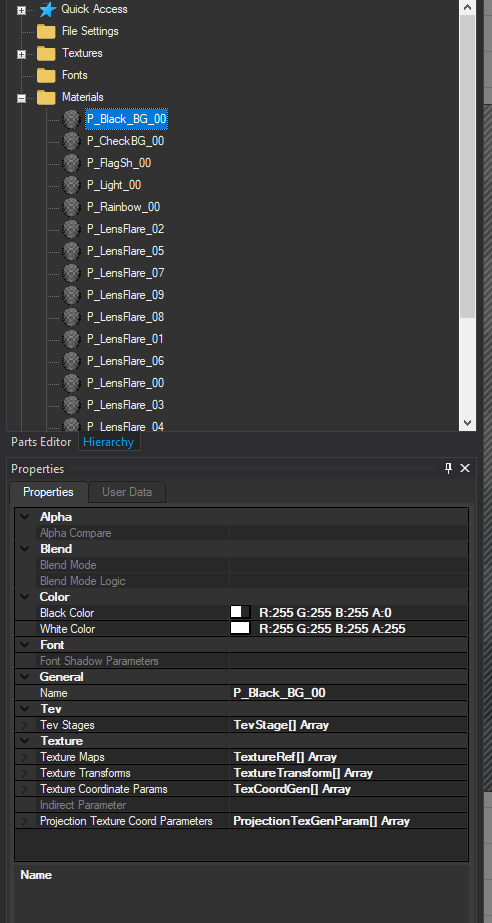Screen dimensions: 492x923
Task: Click the Materials folder icon
Action: pyautogui.click(x=46, y=97)
